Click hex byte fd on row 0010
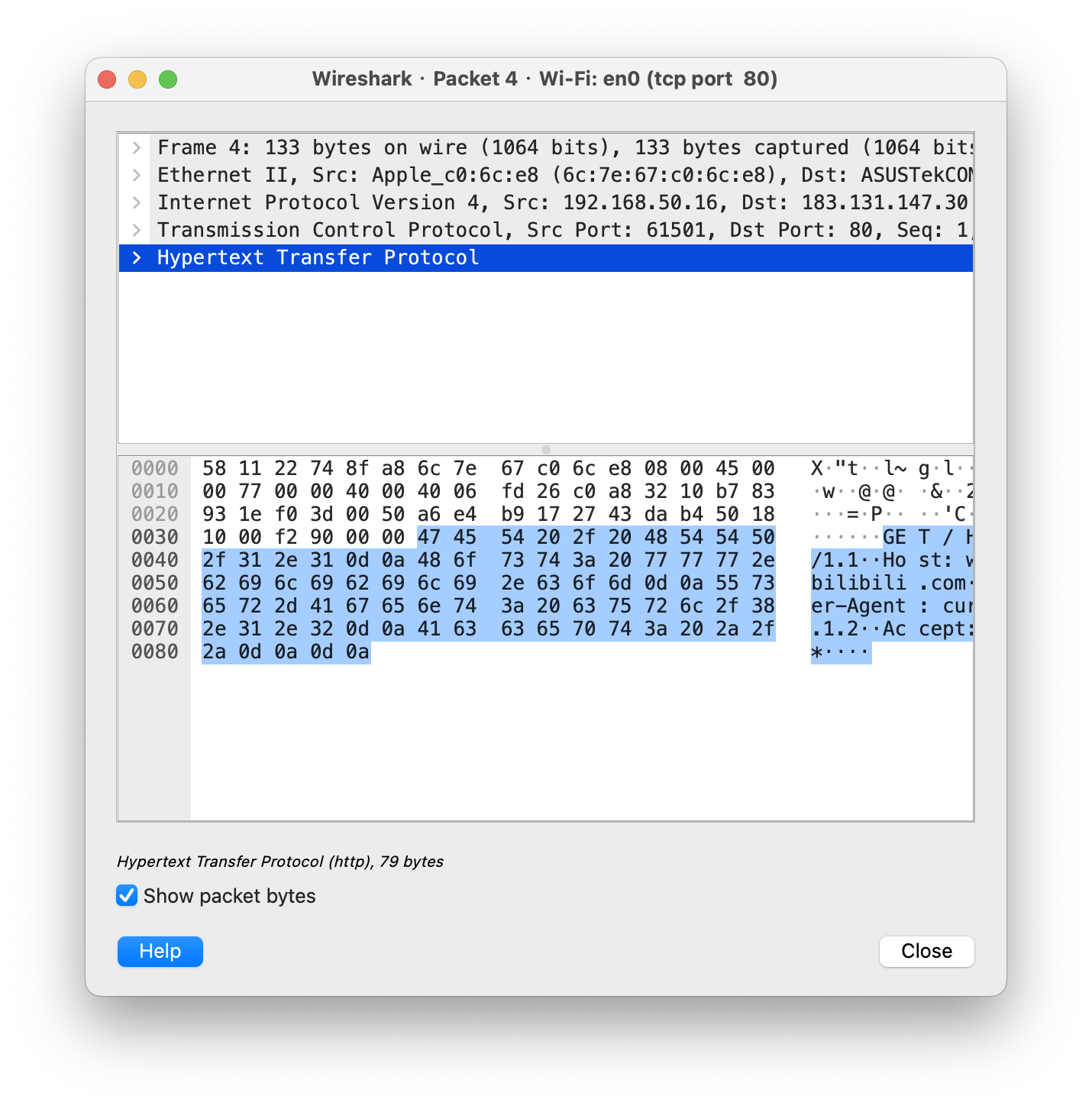The height and width of the screenshot is (1109, 1092). (512, 491)
